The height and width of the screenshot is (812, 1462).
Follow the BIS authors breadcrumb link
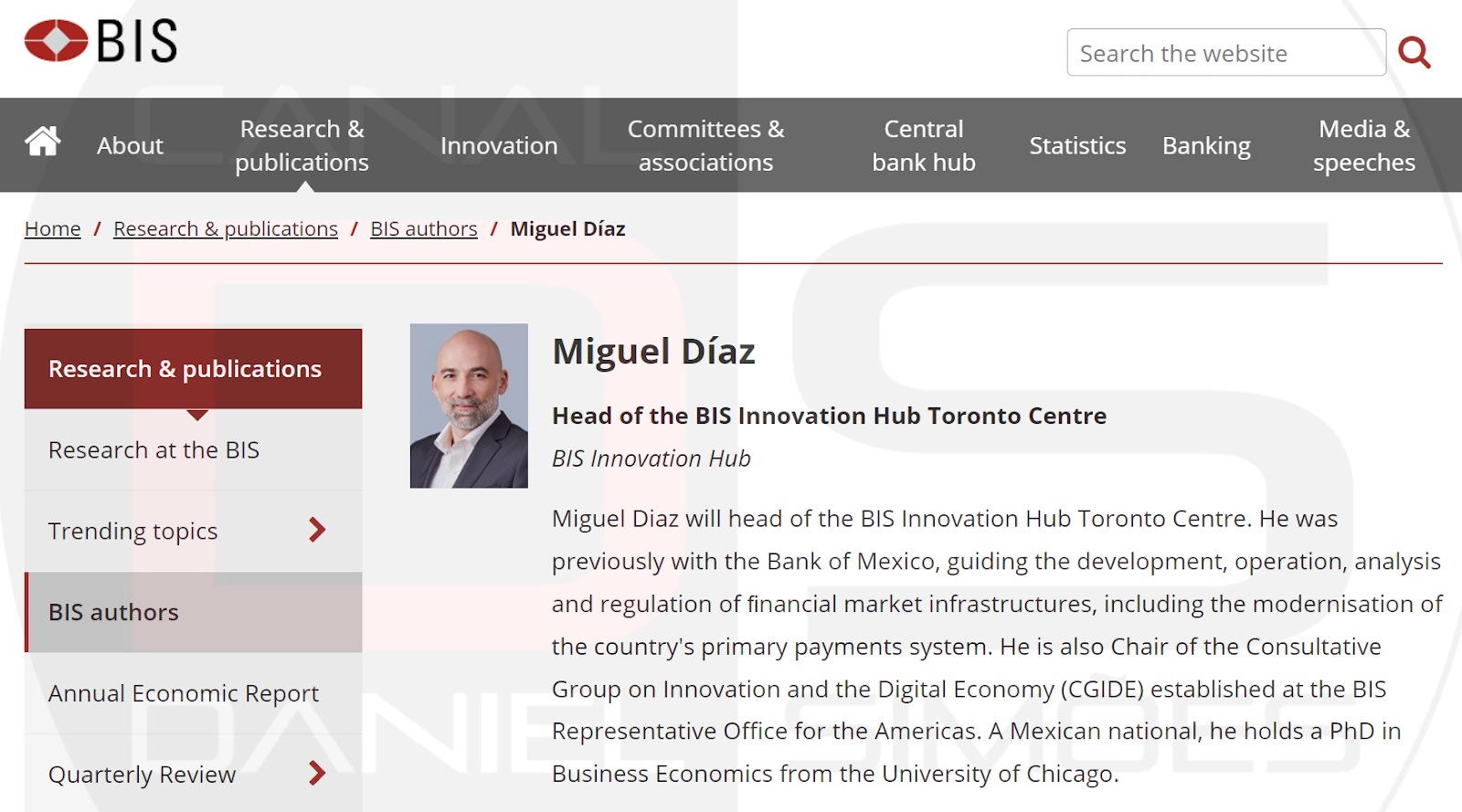[x=424, y=228]
